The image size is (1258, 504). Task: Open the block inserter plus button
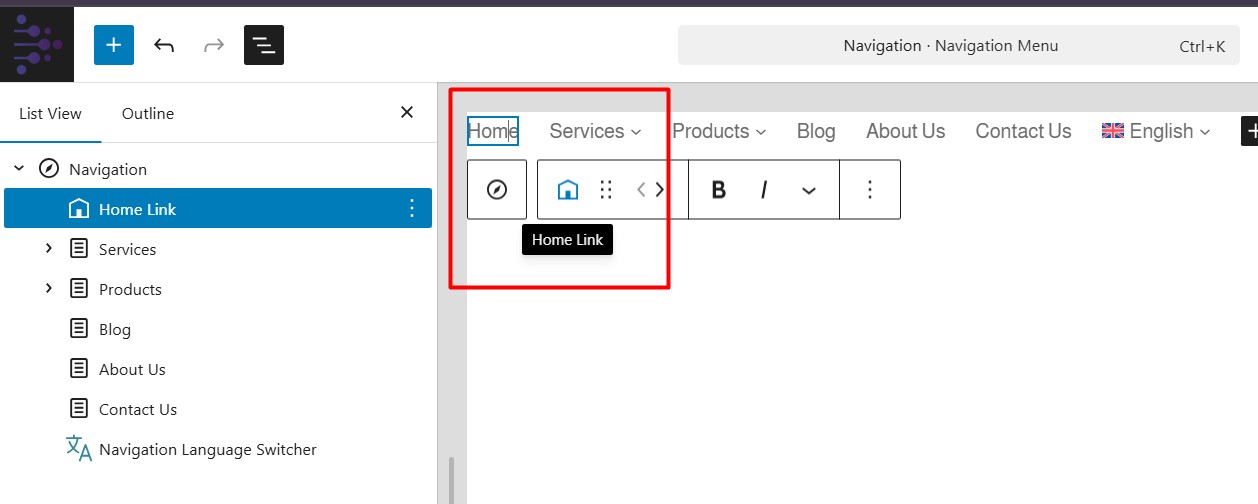(114, 45)
